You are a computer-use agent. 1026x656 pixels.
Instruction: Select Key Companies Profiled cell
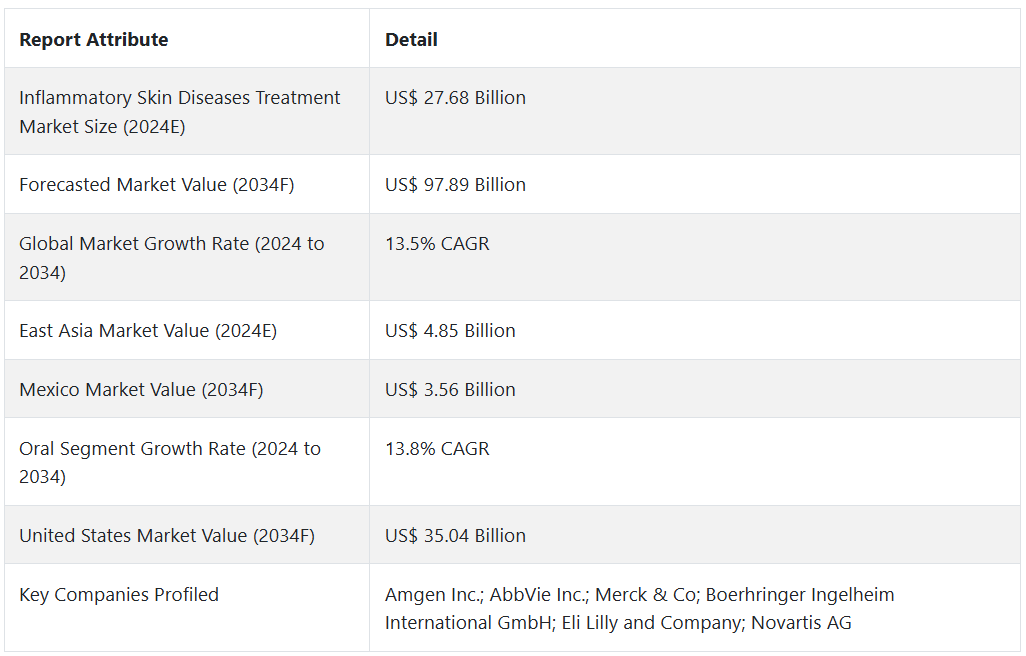(x=119, y=595)
